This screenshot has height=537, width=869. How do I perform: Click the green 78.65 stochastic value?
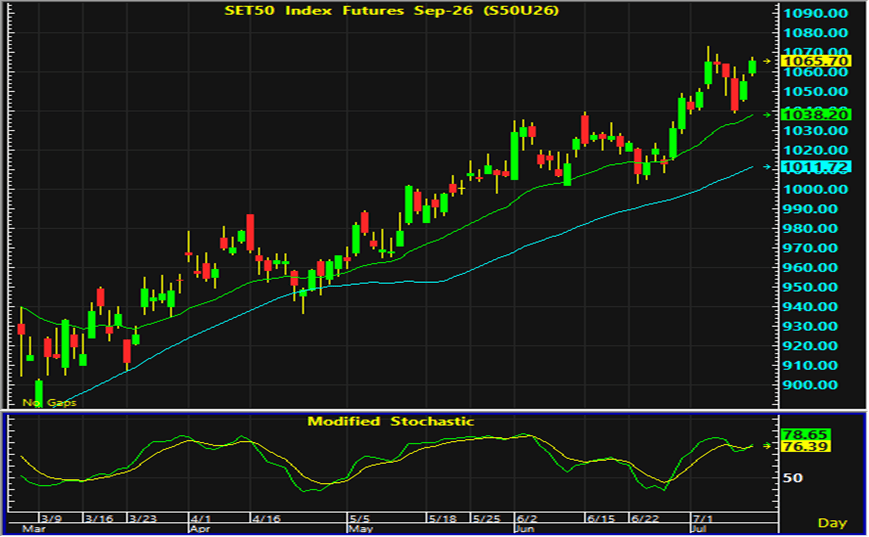click(805, 434)
